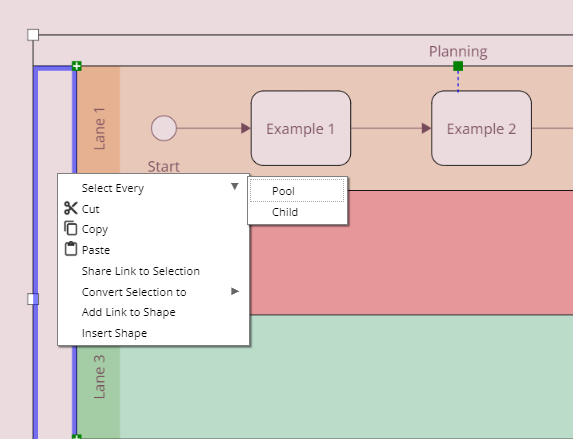Click the Paste clipboard icon
The image size is (573, 439).
[71, 249]
